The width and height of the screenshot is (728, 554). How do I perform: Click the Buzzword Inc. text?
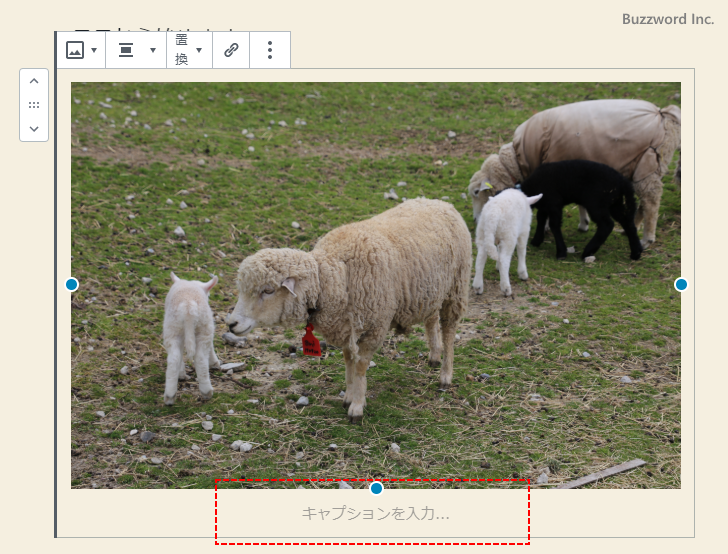667,19
